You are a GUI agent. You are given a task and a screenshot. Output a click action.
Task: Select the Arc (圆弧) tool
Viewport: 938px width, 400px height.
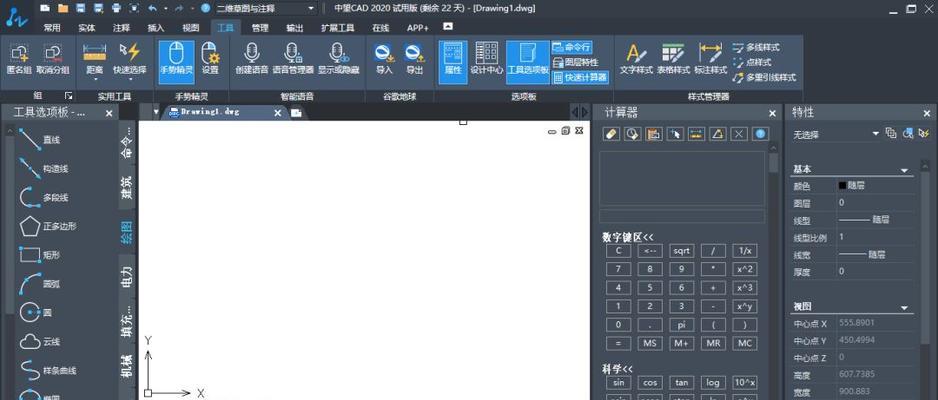39,285
